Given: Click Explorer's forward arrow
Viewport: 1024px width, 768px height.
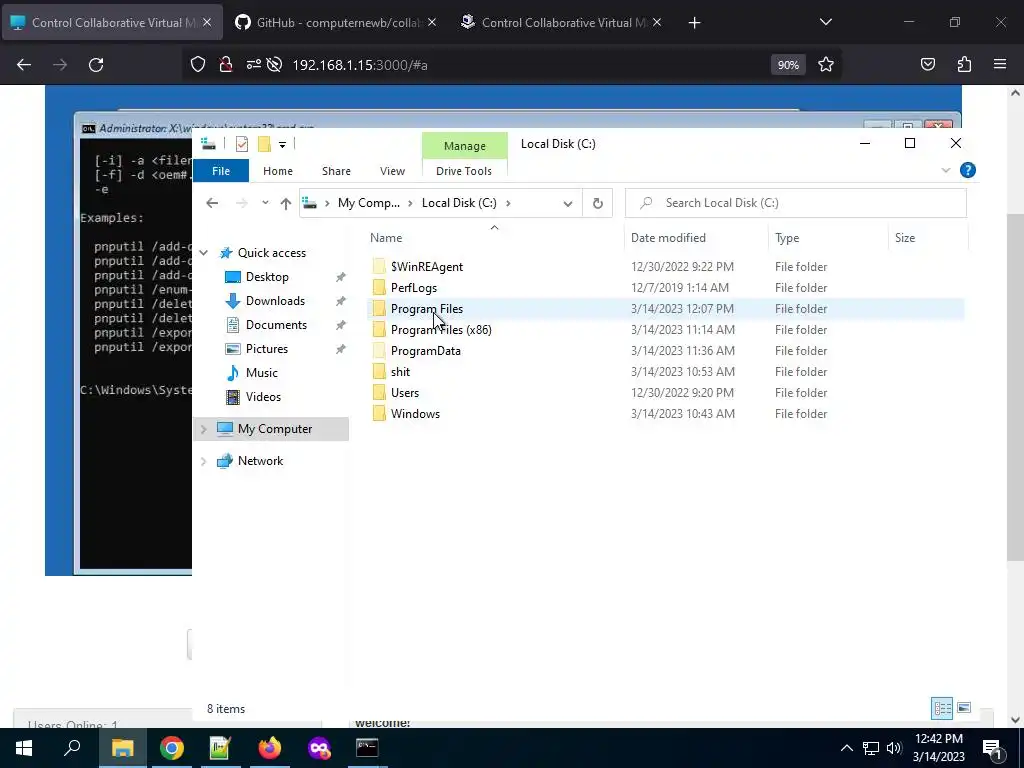Looking at the screenshot, I should coord(242,203).
